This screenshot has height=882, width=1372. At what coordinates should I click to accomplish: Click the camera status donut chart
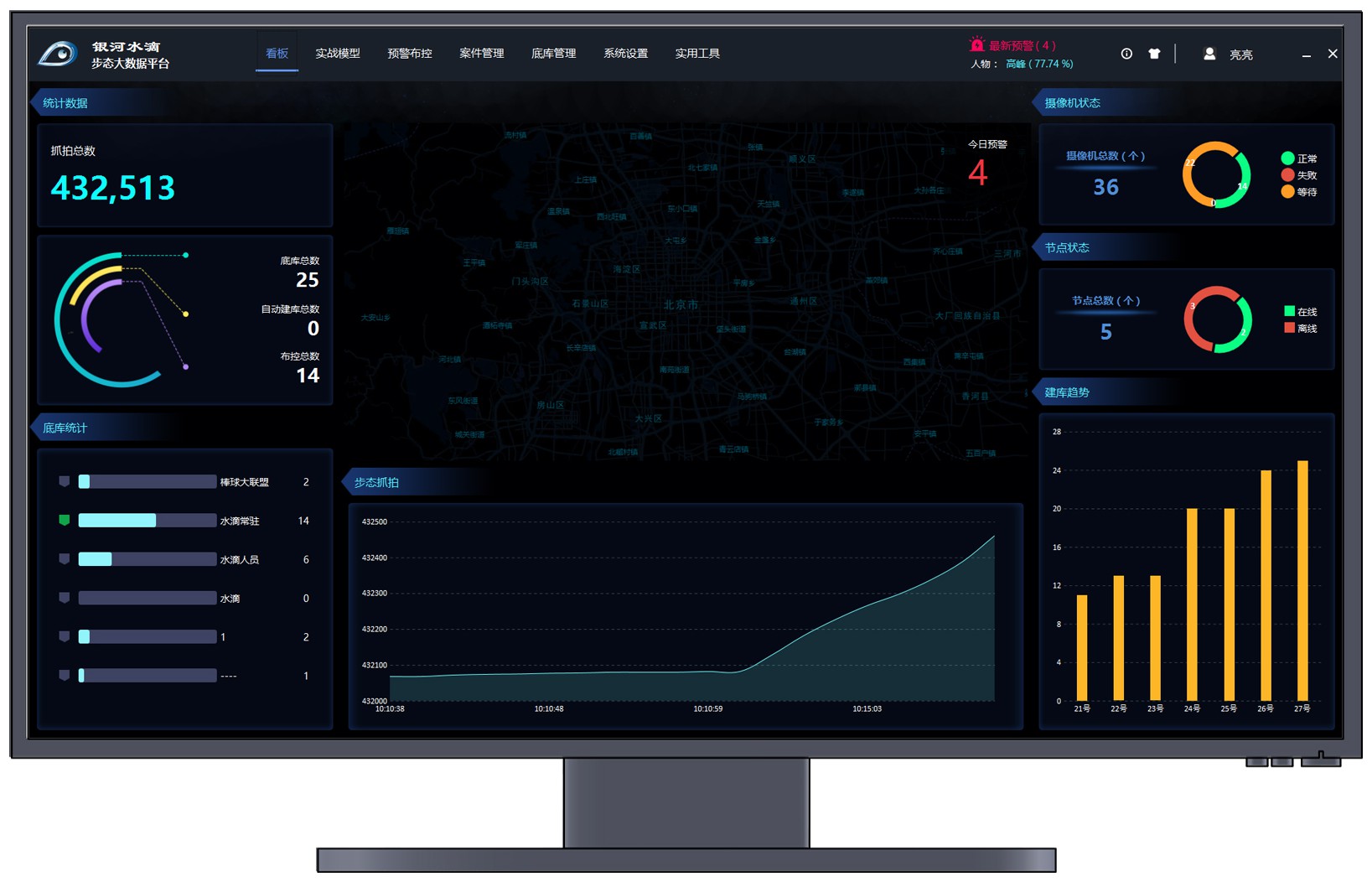click(x=1216, y=174)
